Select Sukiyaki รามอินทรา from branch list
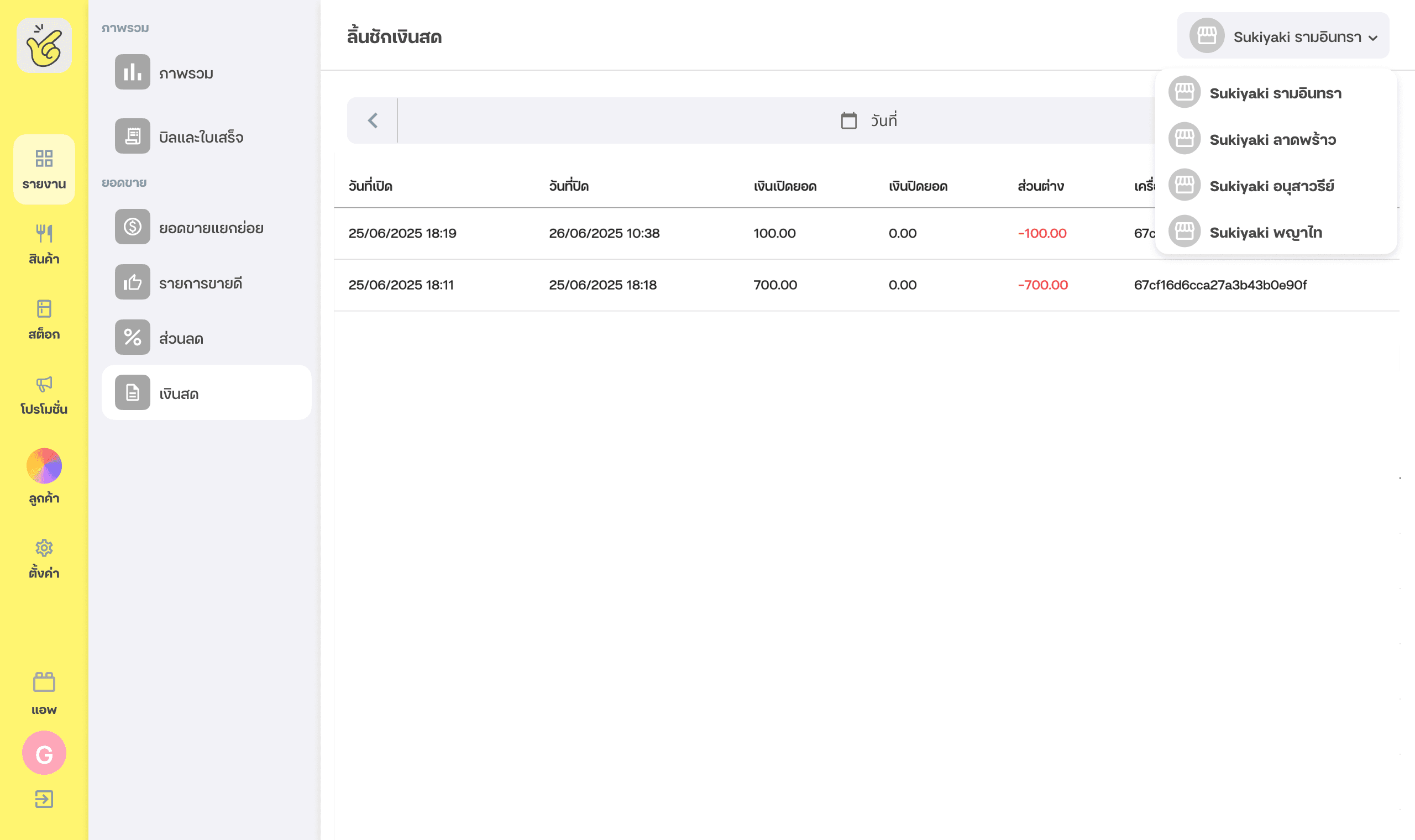This screenshot has width=1415, height=840. [x=1276, y=92]
